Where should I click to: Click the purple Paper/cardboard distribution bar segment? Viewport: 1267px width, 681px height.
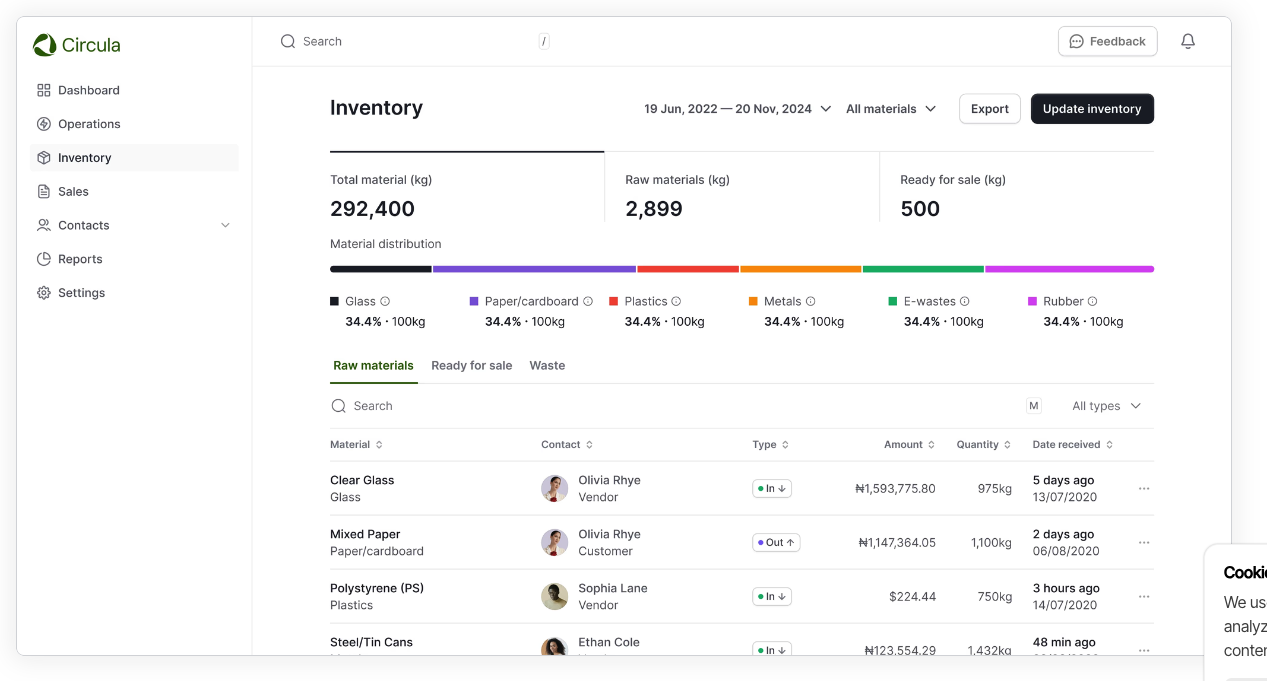point(534,269)
